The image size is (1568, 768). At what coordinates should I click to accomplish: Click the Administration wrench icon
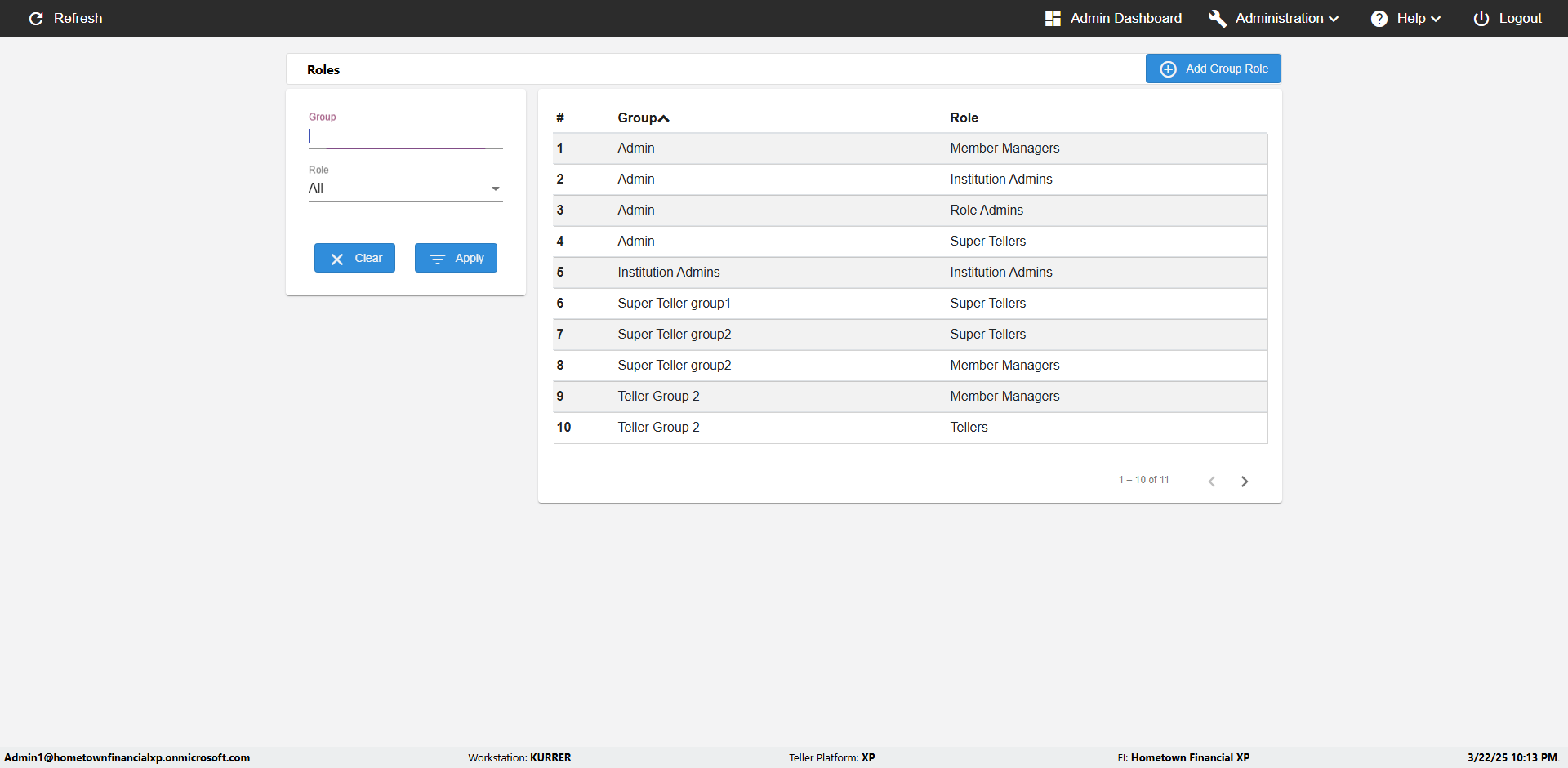click(1218, 19)
